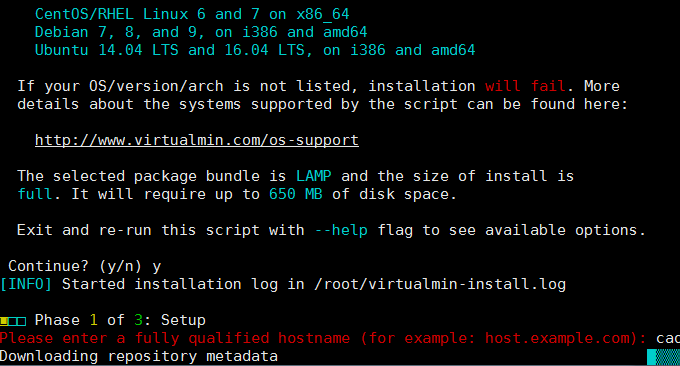
Task: Click the CentOS/RHEL Linux supported OS line
Action: pyautogui.click(x=192, y=14)
